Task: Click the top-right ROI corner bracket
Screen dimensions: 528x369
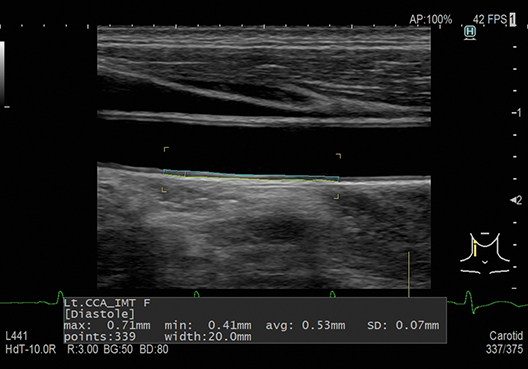Action: 338,156
